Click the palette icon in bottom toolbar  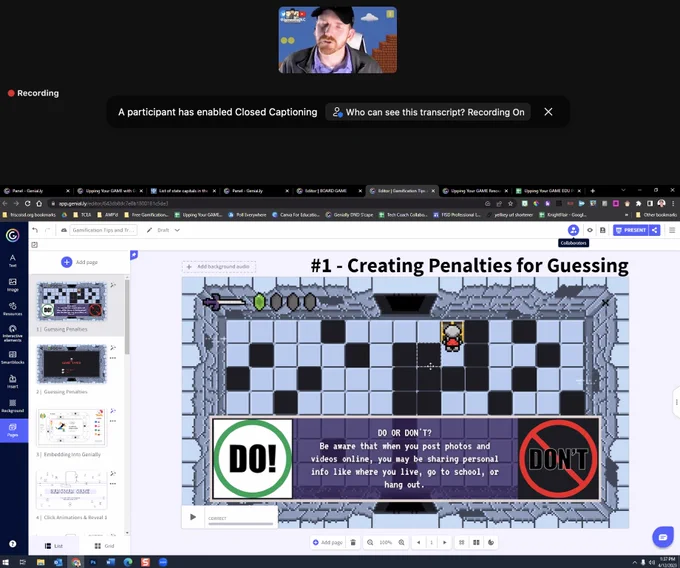coord(491,542)
